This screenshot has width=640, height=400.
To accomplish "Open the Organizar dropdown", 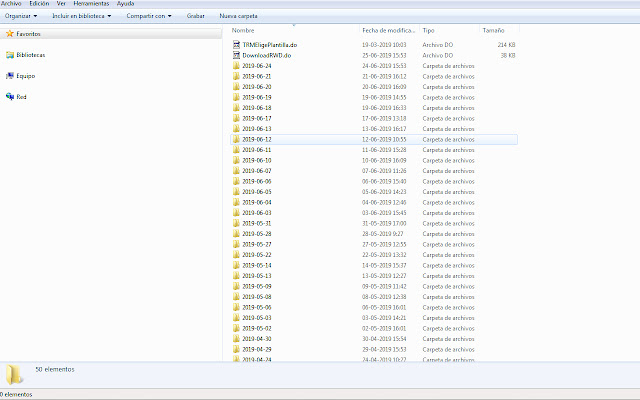I will pyautogui.click(x=22, y=16).
